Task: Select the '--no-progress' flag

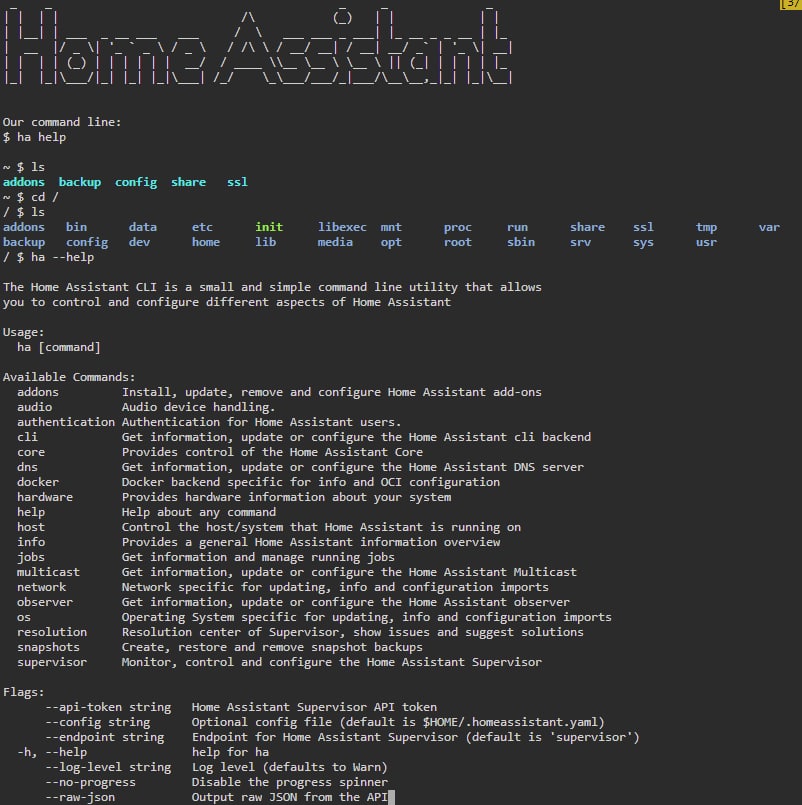Action: pos(90,782)
